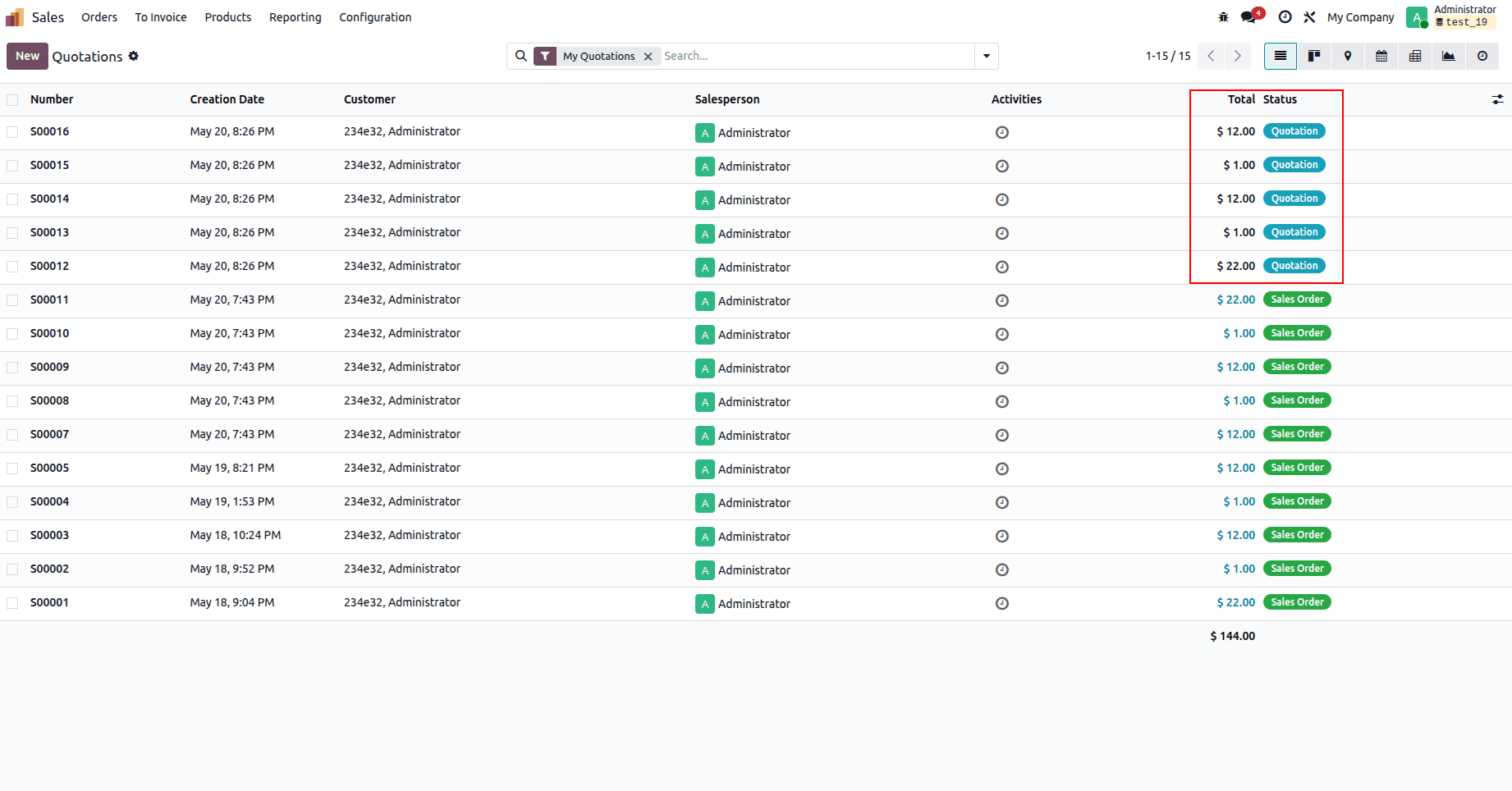Switch to Activity view
1512x791 pixels.
1482,56
